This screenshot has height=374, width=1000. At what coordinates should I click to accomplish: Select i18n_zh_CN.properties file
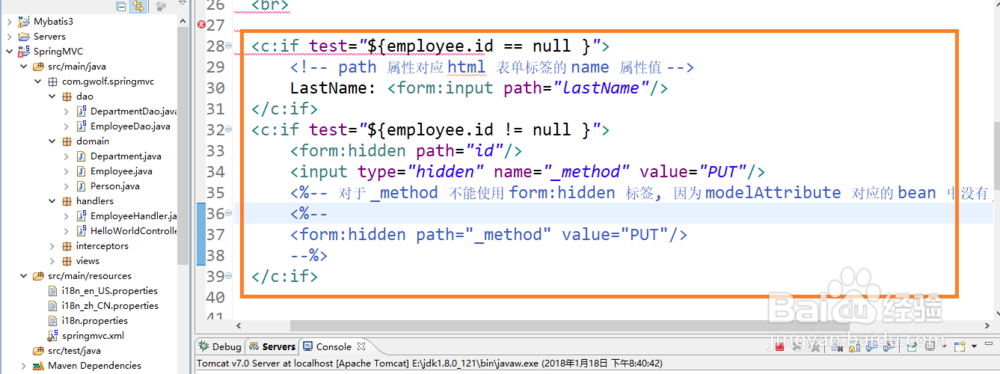[110, 306]
